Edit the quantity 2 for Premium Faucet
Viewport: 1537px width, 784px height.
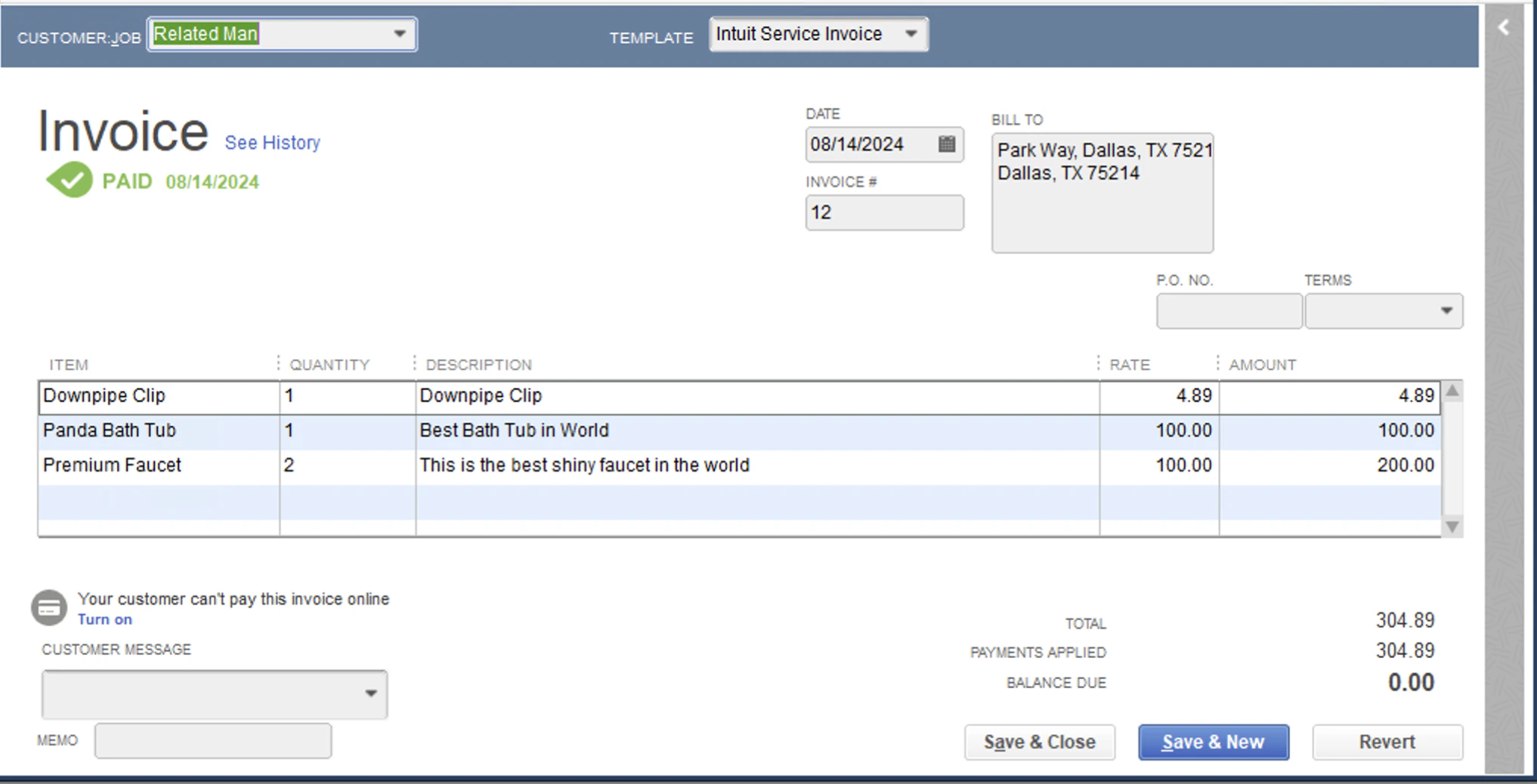click(x=348, y=465)
